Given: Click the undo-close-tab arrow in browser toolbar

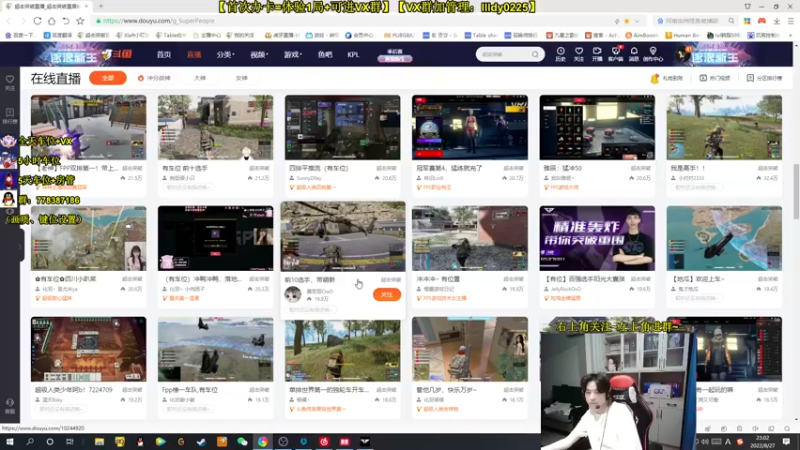Looking at the screenshot, I should [66, 21].
